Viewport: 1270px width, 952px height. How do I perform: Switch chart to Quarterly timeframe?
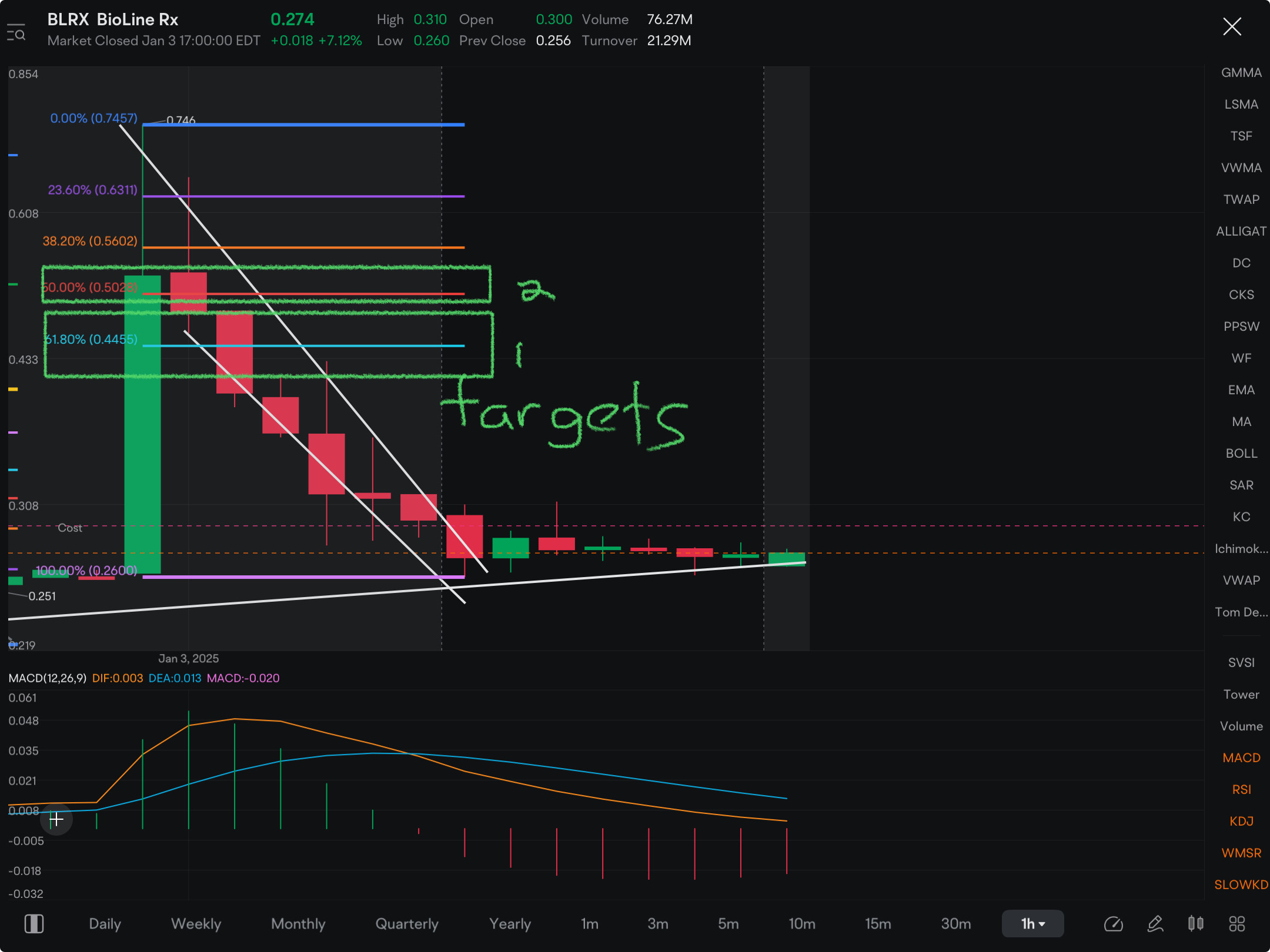coord(407,924)
